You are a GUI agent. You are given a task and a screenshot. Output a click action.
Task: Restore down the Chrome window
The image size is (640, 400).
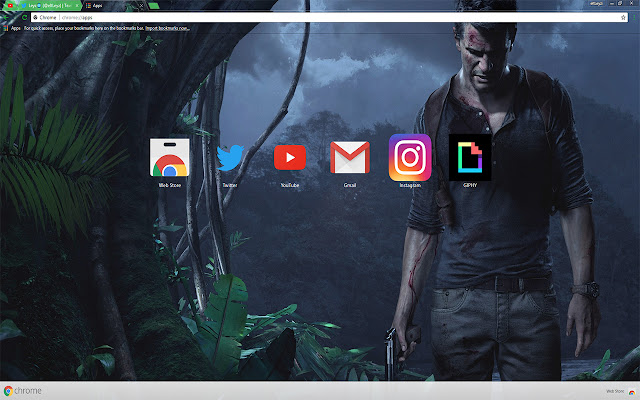tap(620, 3)
